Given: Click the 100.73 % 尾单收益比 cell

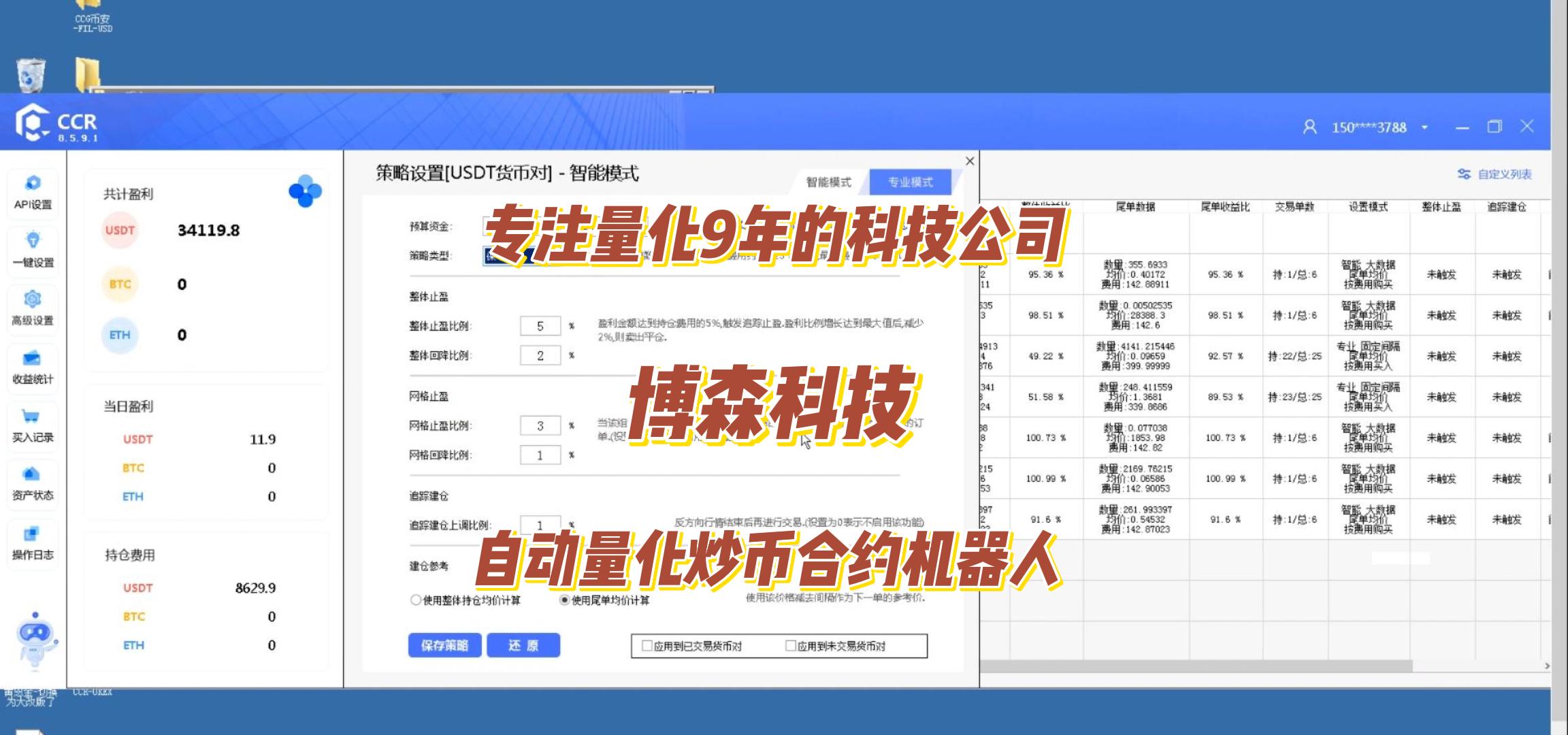Looking at the screenshot, I should [1225, 438].
